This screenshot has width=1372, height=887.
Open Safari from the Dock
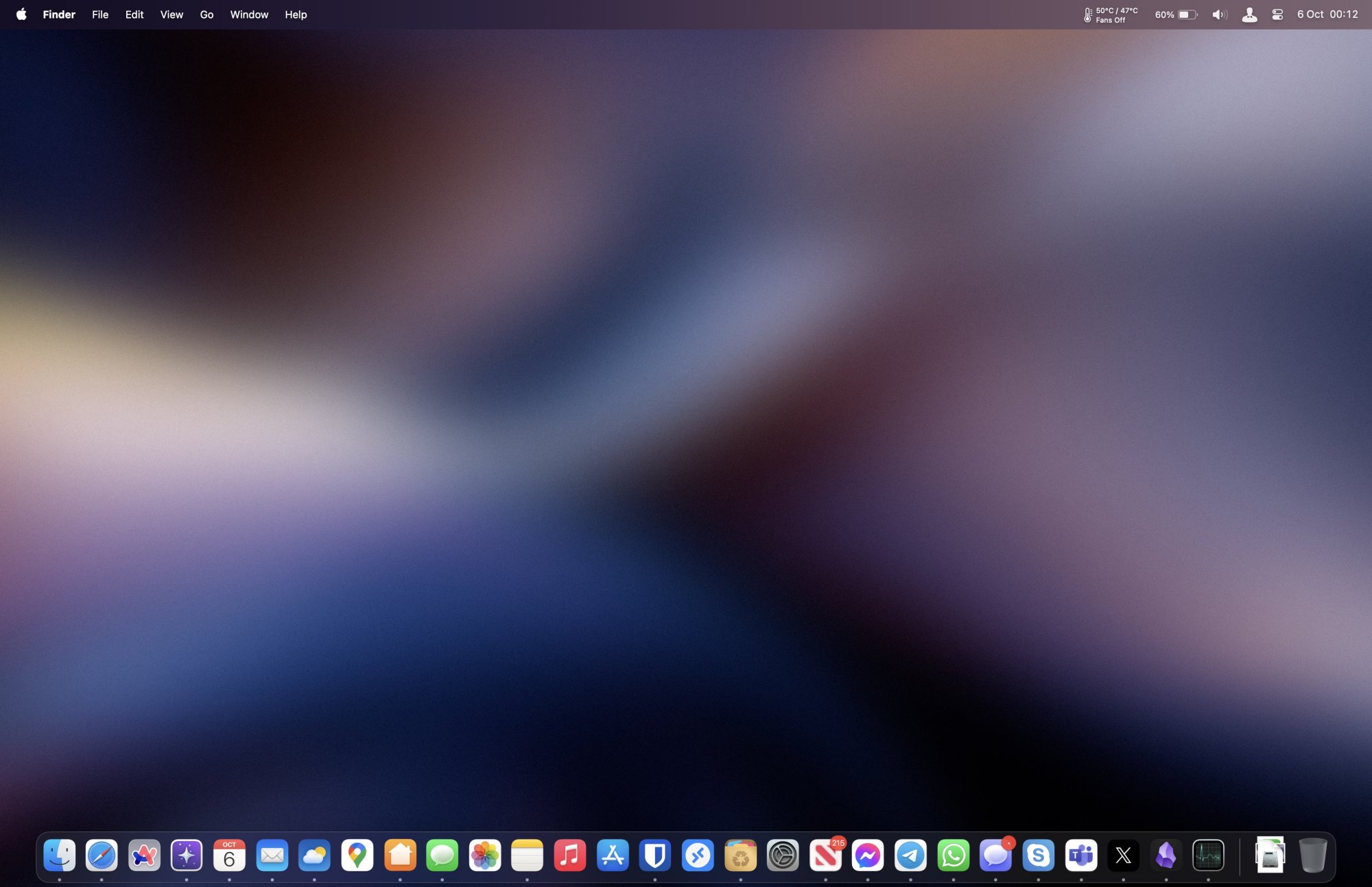[x=102, y=855]
